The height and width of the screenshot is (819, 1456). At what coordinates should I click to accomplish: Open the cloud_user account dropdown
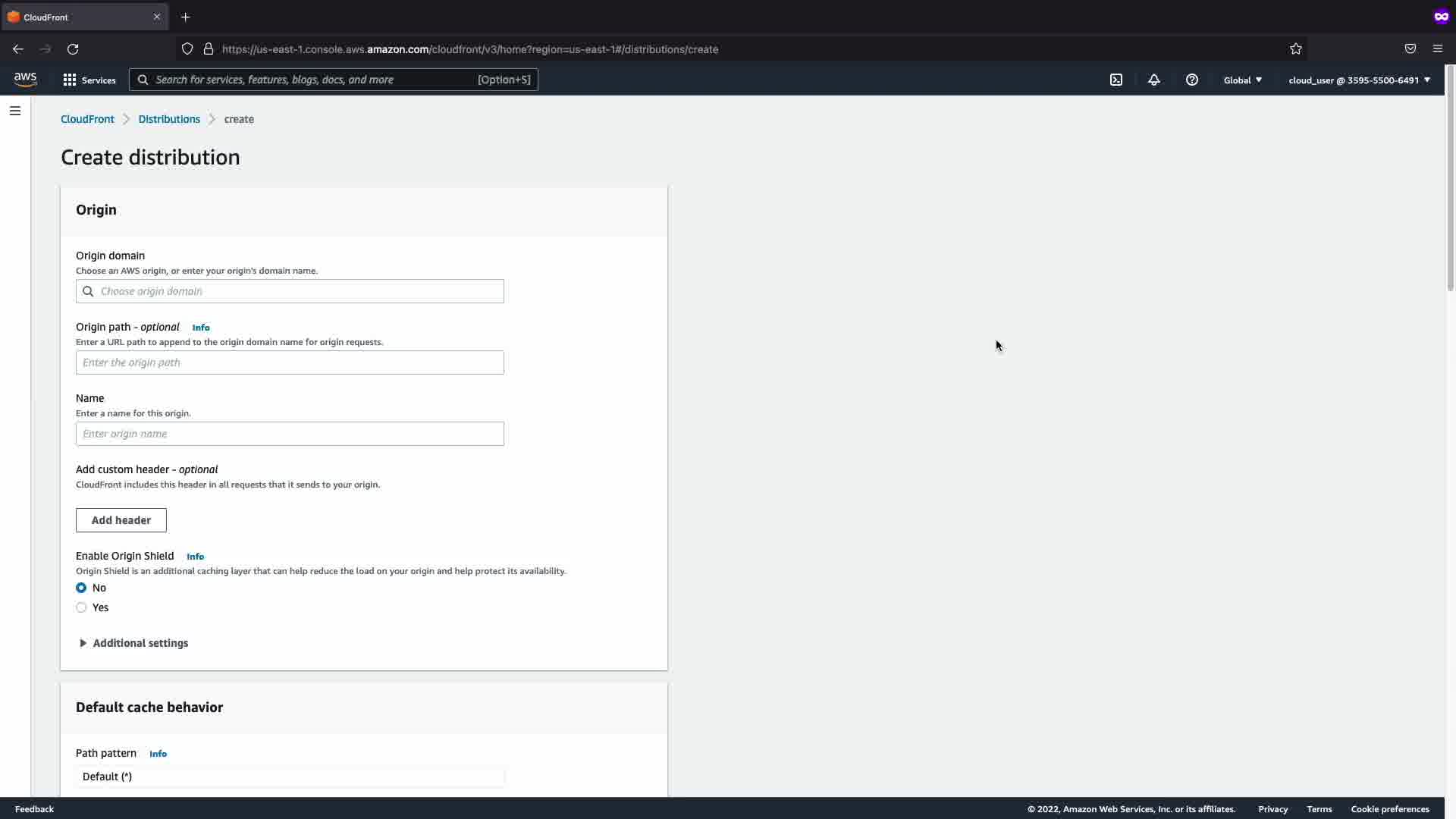click(x=1359, y=80)
